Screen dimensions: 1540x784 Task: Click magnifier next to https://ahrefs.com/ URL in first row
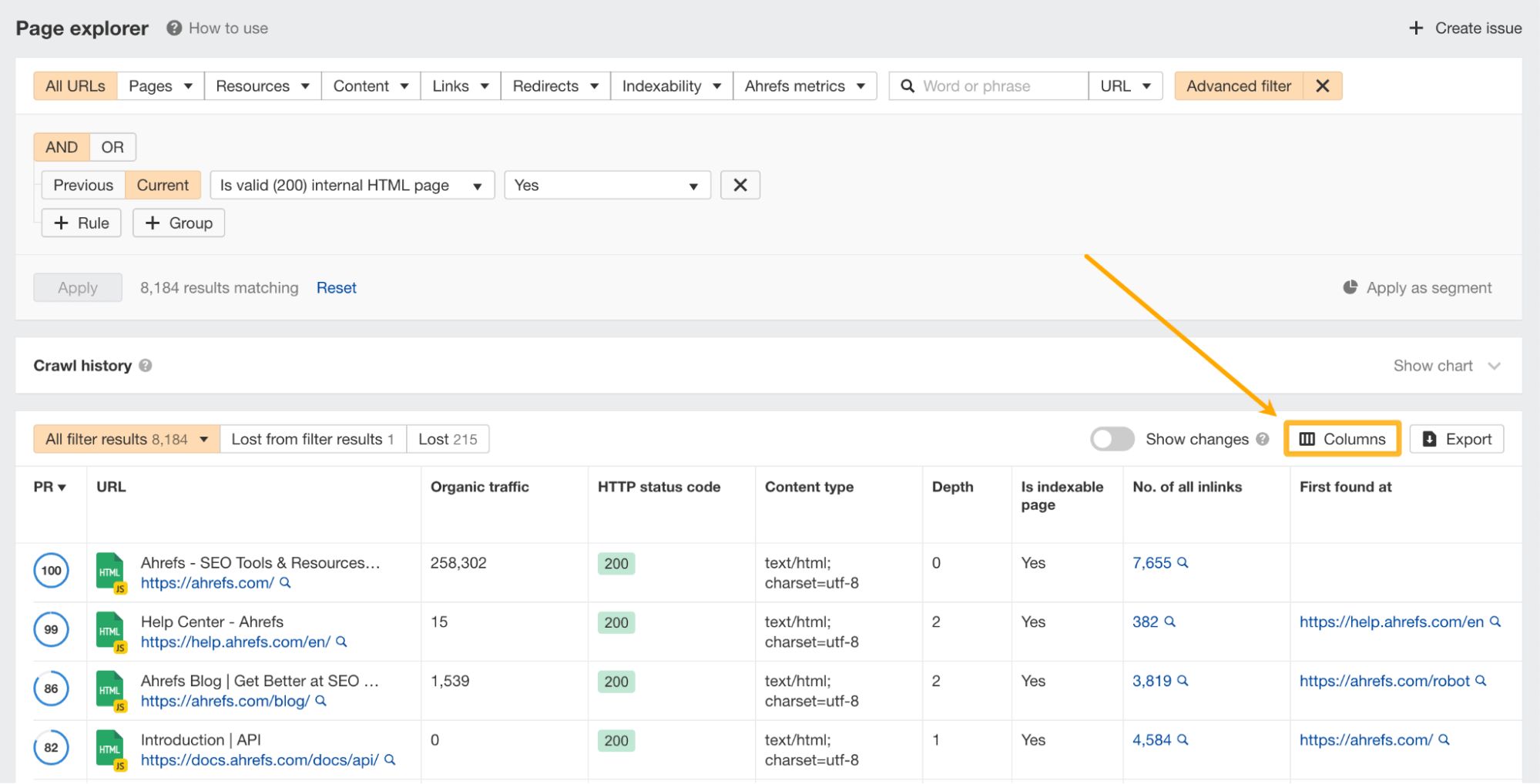tap(286, 583)
